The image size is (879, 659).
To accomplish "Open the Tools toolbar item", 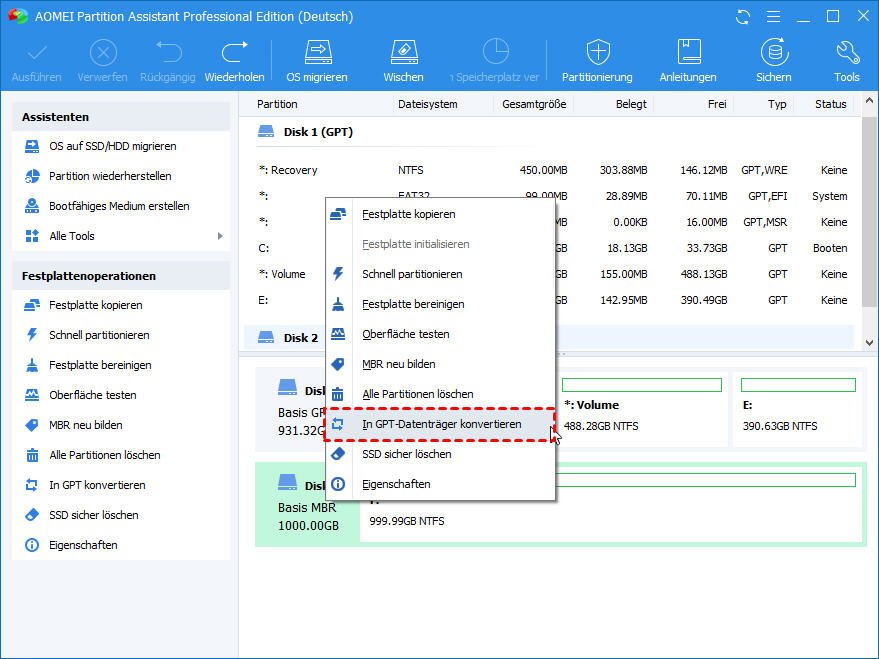I will [x=846, y=61].
